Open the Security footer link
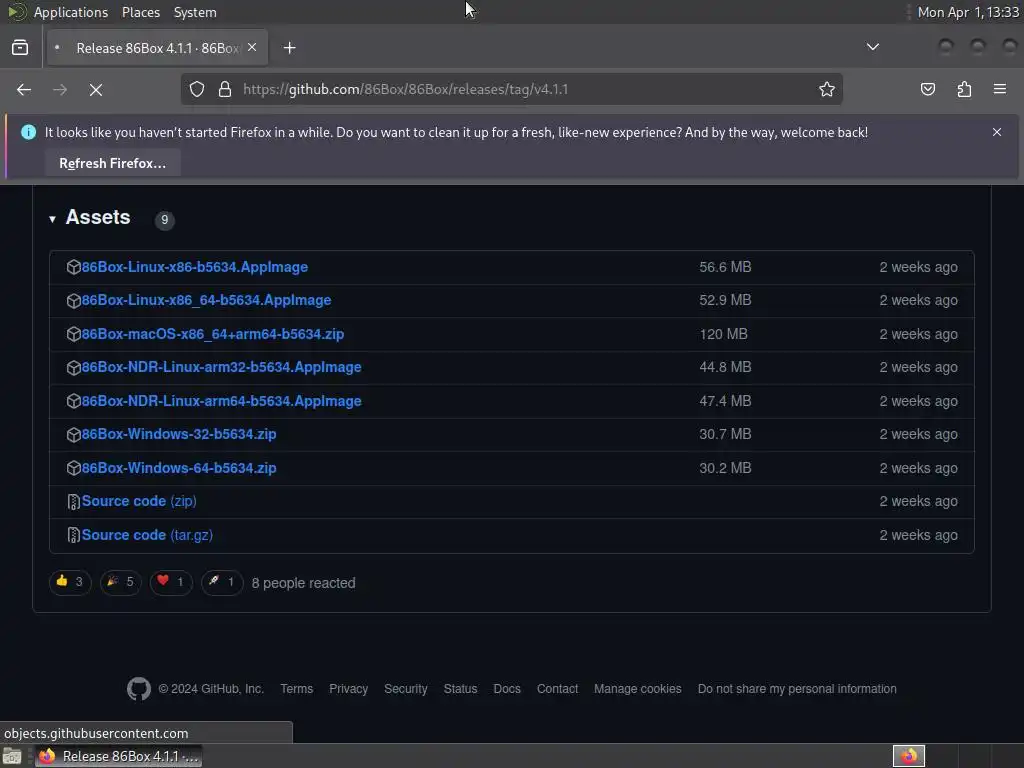The height and width of the screenshot is (768, 1024). coord(406,689)
